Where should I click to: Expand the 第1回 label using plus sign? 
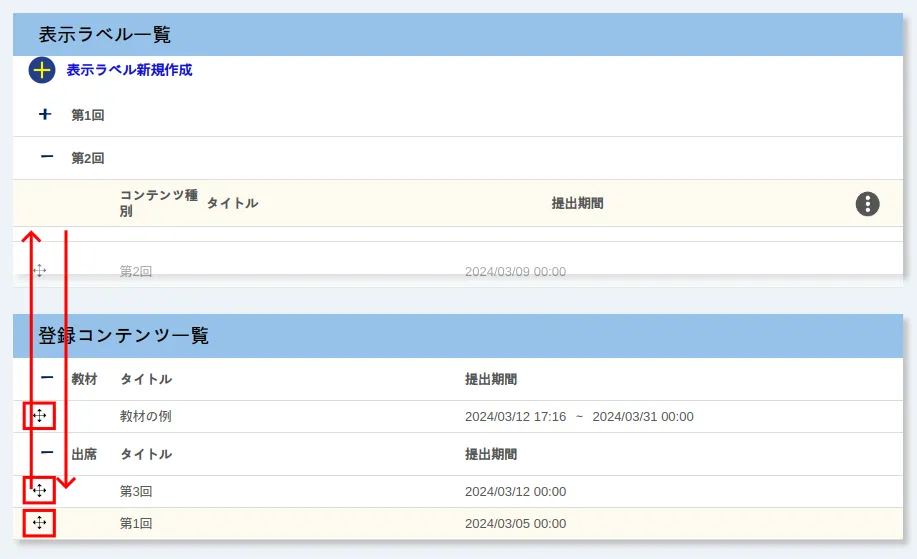click(x=45, y=115)
